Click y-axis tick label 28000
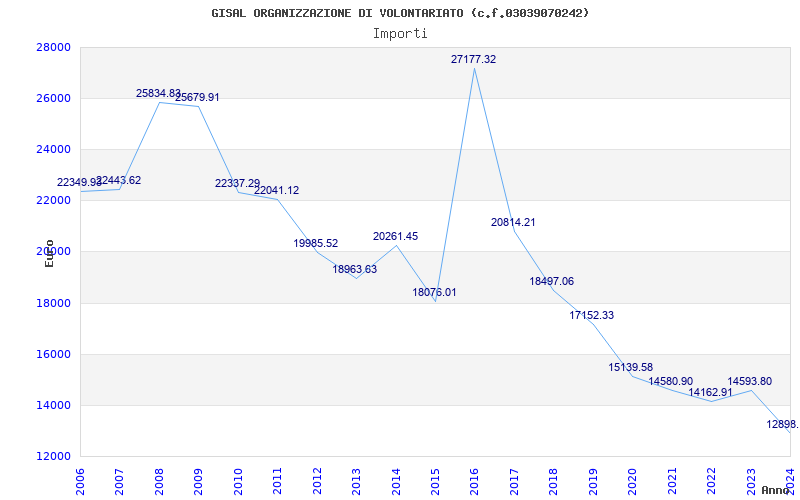800x500 pixels. [x=53, y=47]
